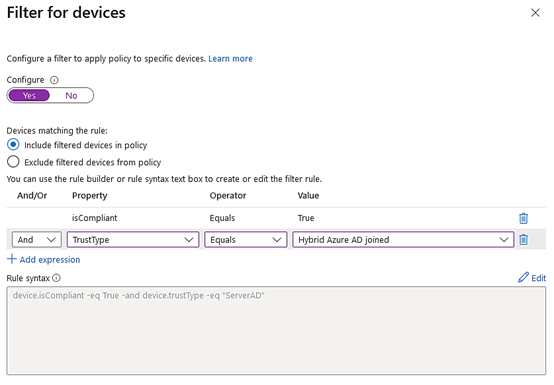Viewport: 554px width, 385px height.
Task: Open the Equals operator dropdown
Action: [246, 239]
